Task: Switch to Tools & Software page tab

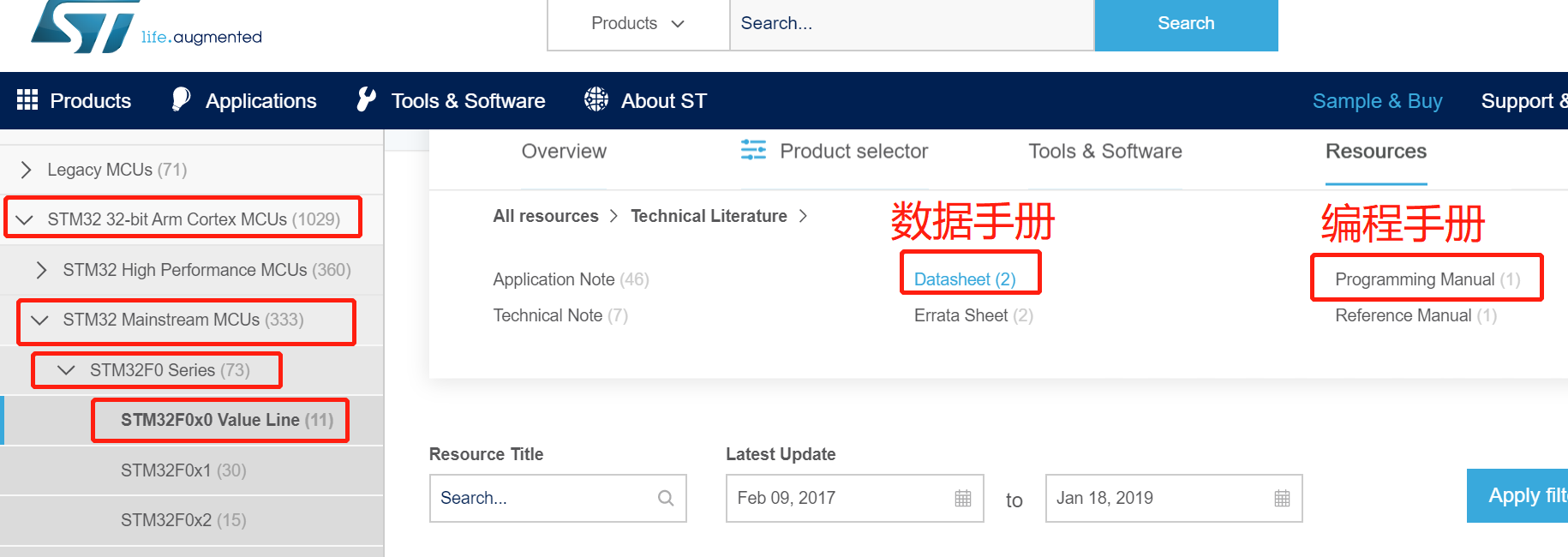Action: pyautogui.click(x=1105, y=152)
